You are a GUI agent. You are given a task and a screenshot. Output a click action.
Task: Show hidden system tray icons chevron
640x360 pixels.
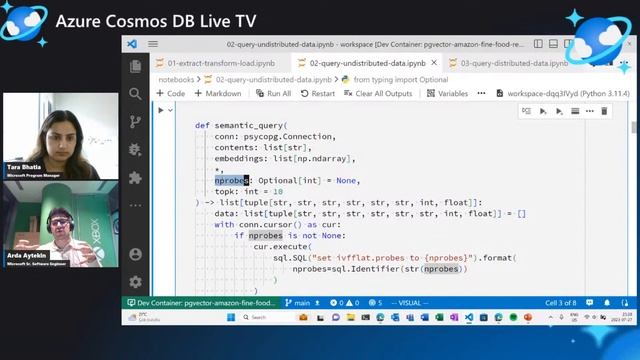click(551, 317)
